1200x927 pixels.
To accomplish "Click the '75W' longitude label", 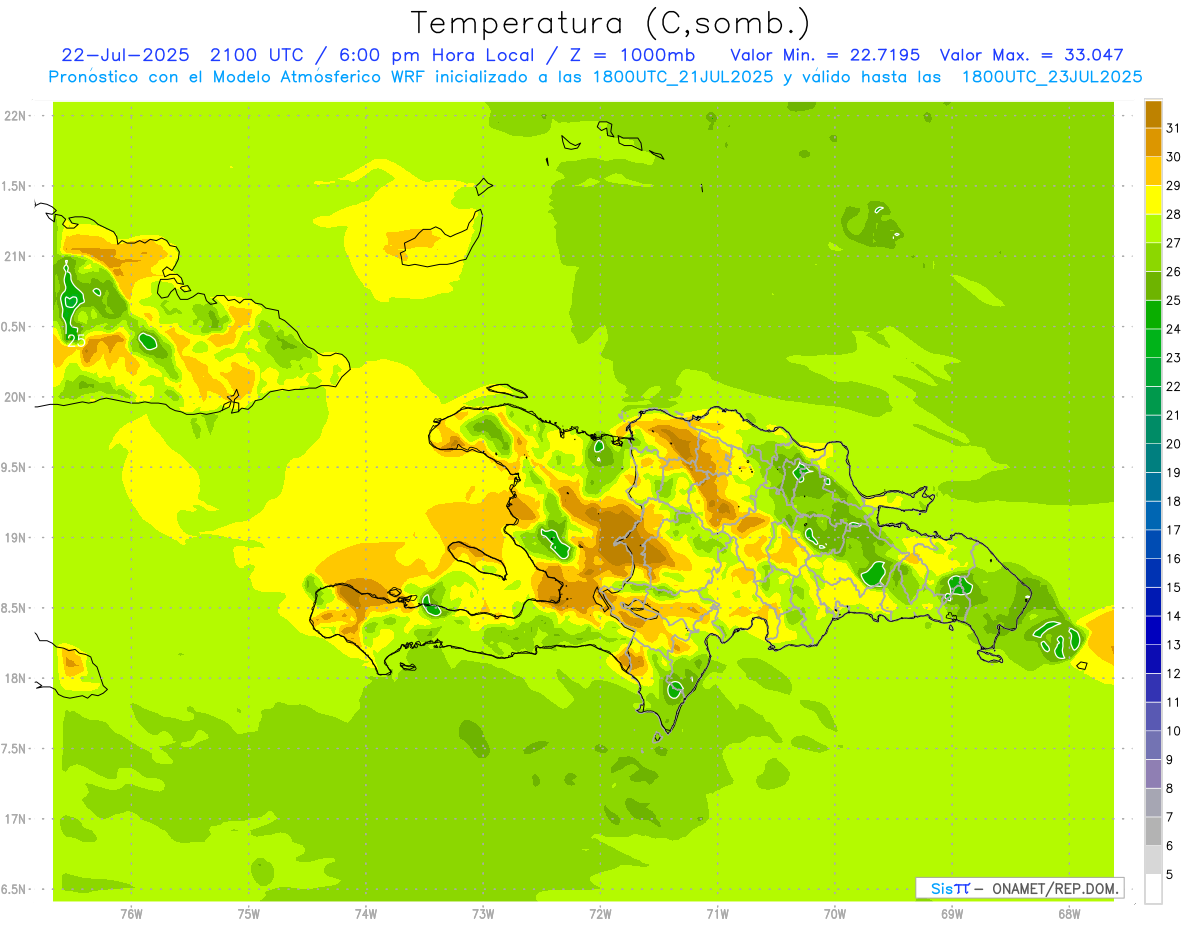I will 248,913.
